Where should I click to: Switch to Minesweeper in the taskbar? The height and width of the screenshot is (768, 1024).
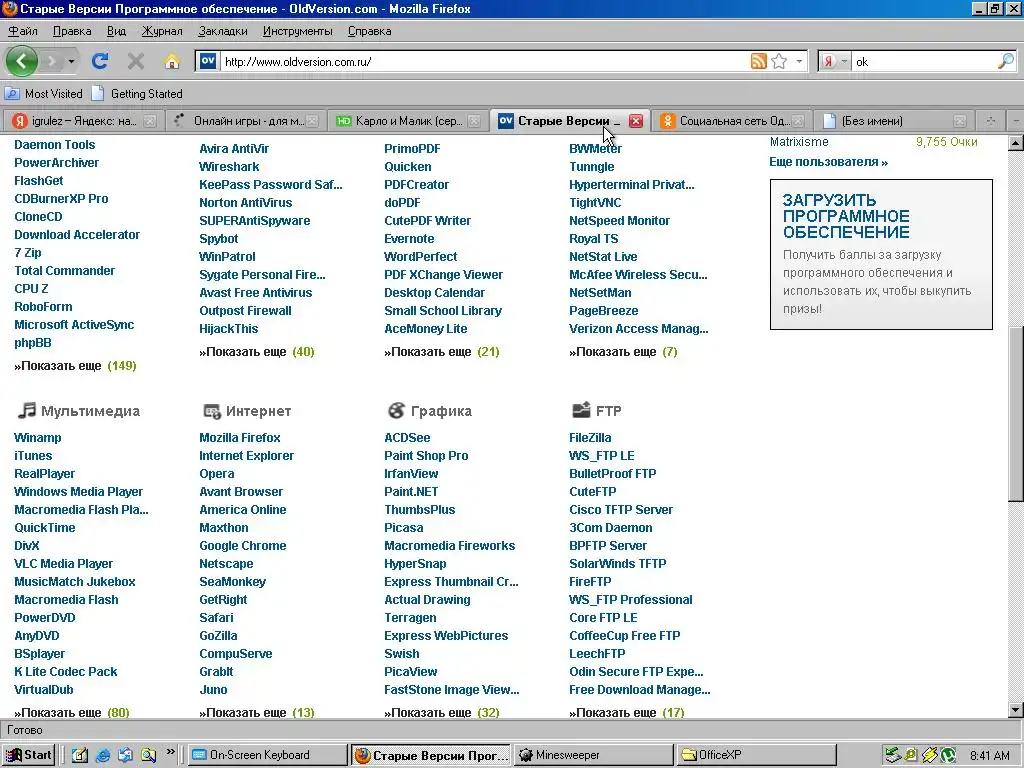pos(593,755)
